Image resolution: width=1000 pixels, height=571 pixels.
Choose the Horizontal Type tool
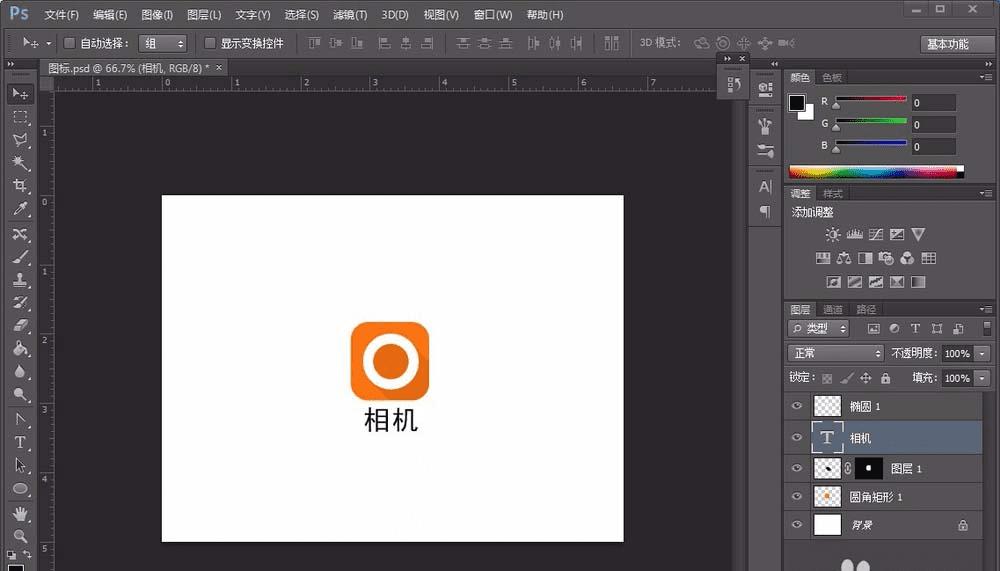coord(19,442)
